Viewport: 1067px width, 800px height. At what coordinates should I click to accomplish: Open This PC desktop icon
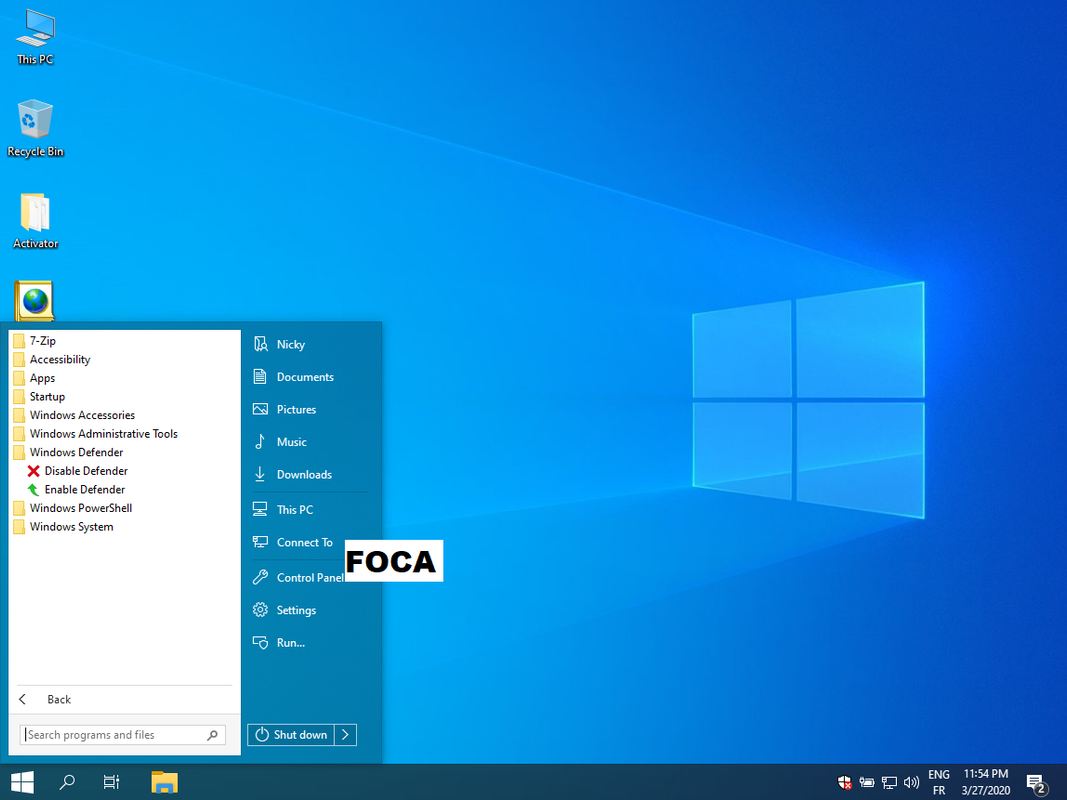click(x=35, y=38)
